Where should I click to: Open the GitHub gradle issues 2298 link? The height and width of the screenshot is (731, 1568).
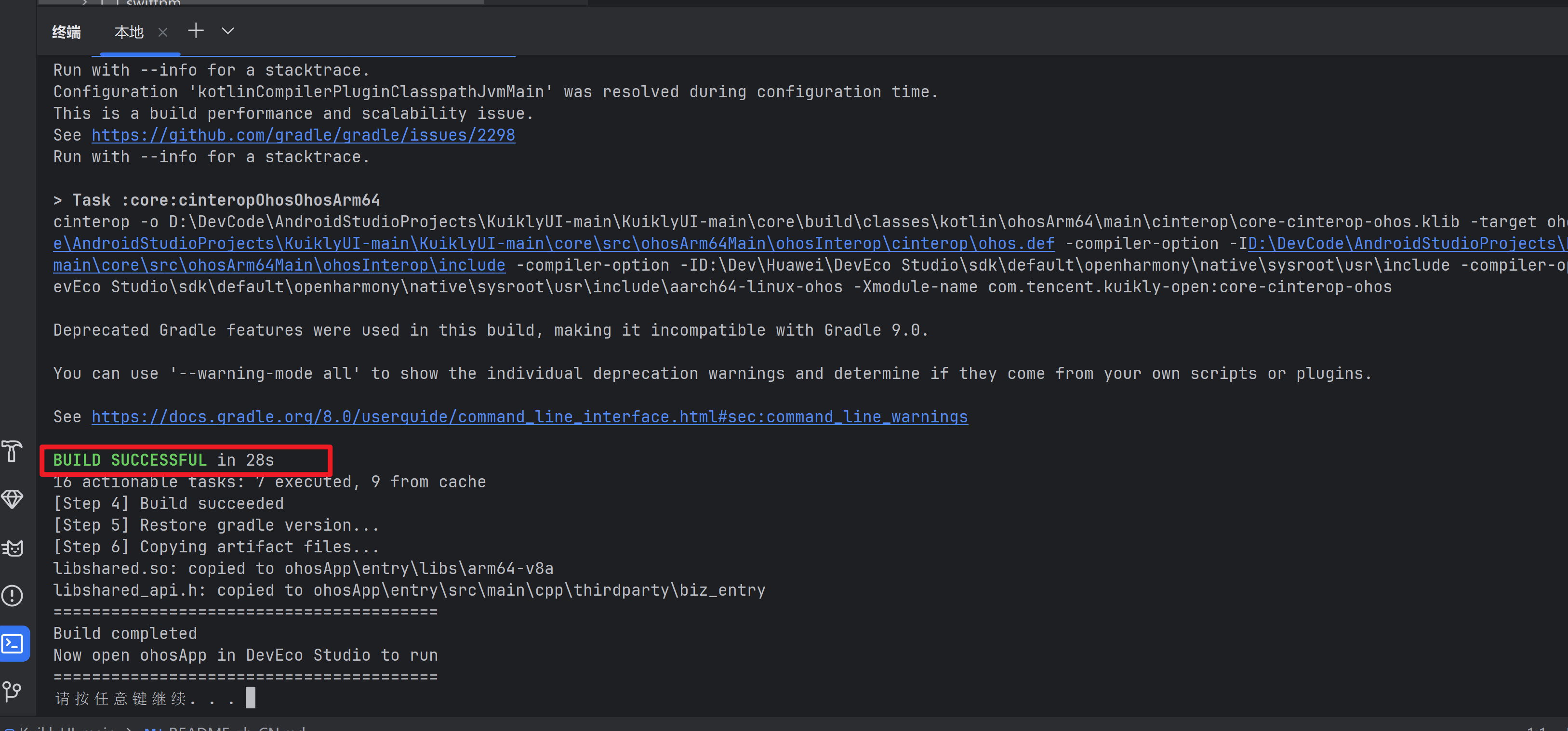[303, 135]
